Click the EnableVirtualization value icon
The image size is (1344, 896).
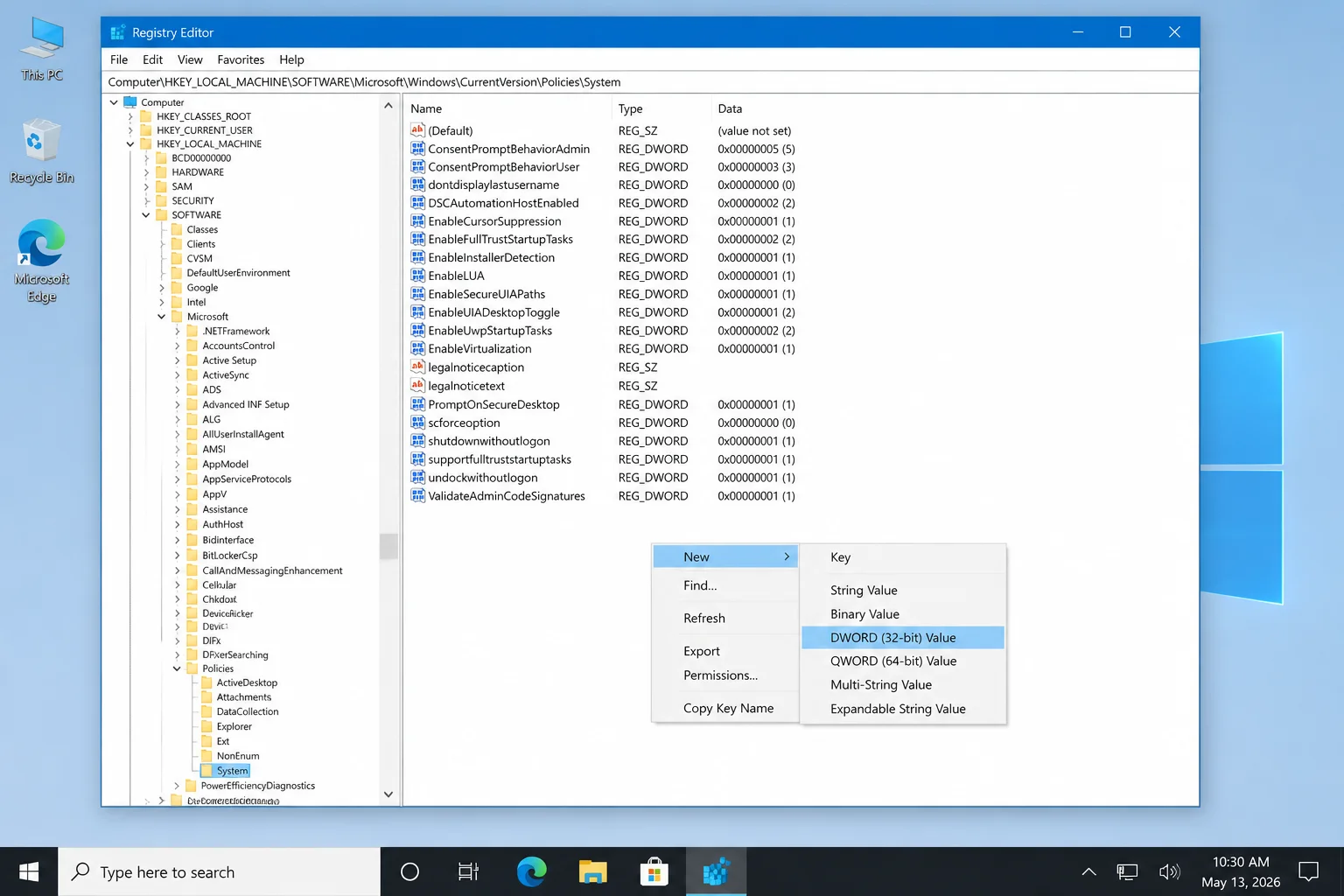(x=417, y=349)
